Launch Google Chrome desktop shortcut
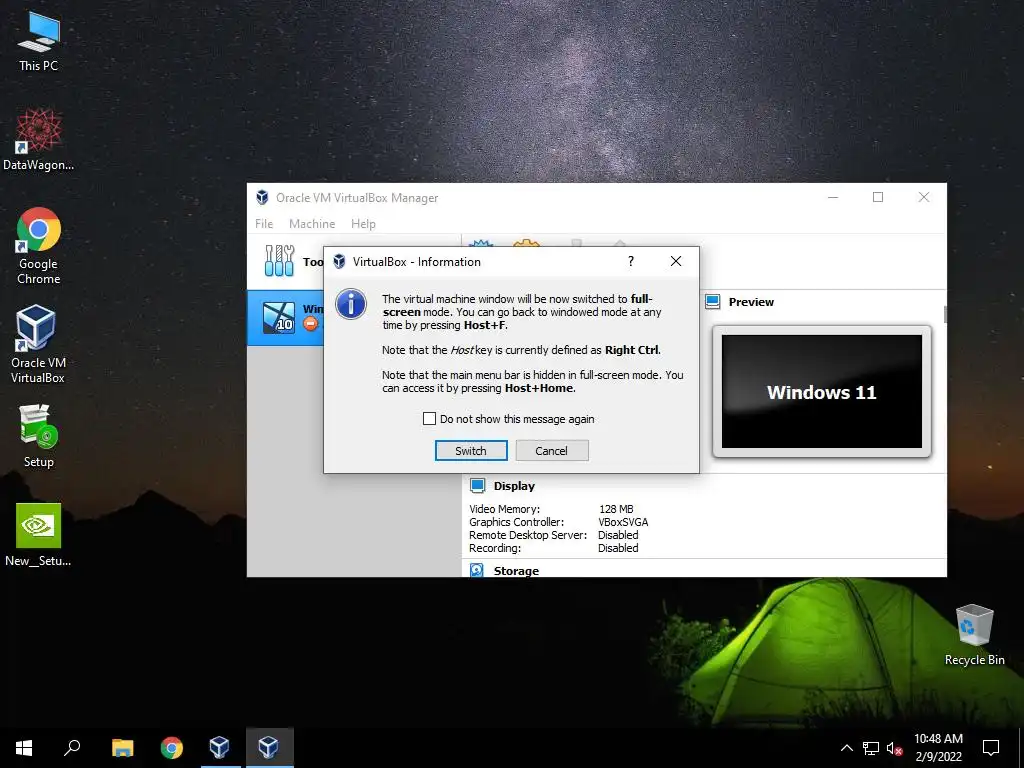The image size is (1024, 768). click(x=39, y=246)
